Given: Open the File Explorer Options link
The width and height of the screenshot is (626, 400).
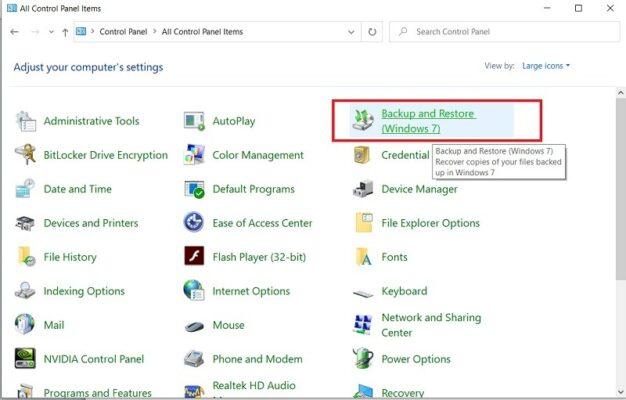Looking at the screenshot, I should [x=430, y=223].
